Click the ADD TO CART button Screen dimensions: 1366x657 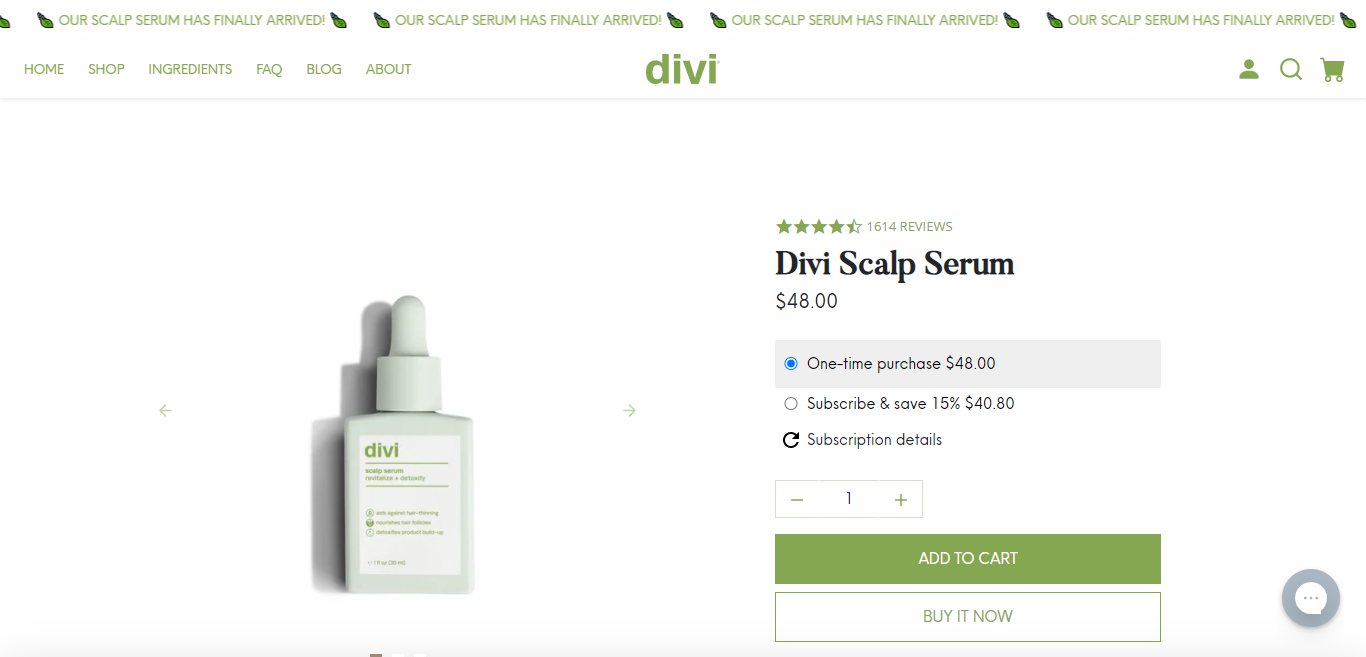[968, 559]
